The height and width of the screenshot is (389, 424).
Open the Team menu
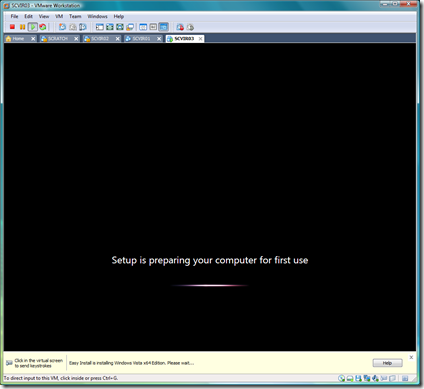(x=75, y=16)
